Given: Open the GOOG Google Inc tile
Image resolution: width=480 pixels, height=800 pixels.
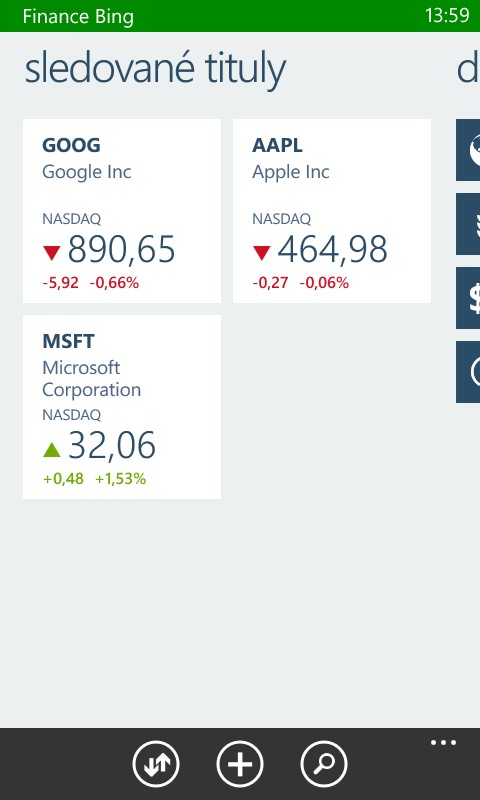Looking at the screenshot, I should [122, 211].
